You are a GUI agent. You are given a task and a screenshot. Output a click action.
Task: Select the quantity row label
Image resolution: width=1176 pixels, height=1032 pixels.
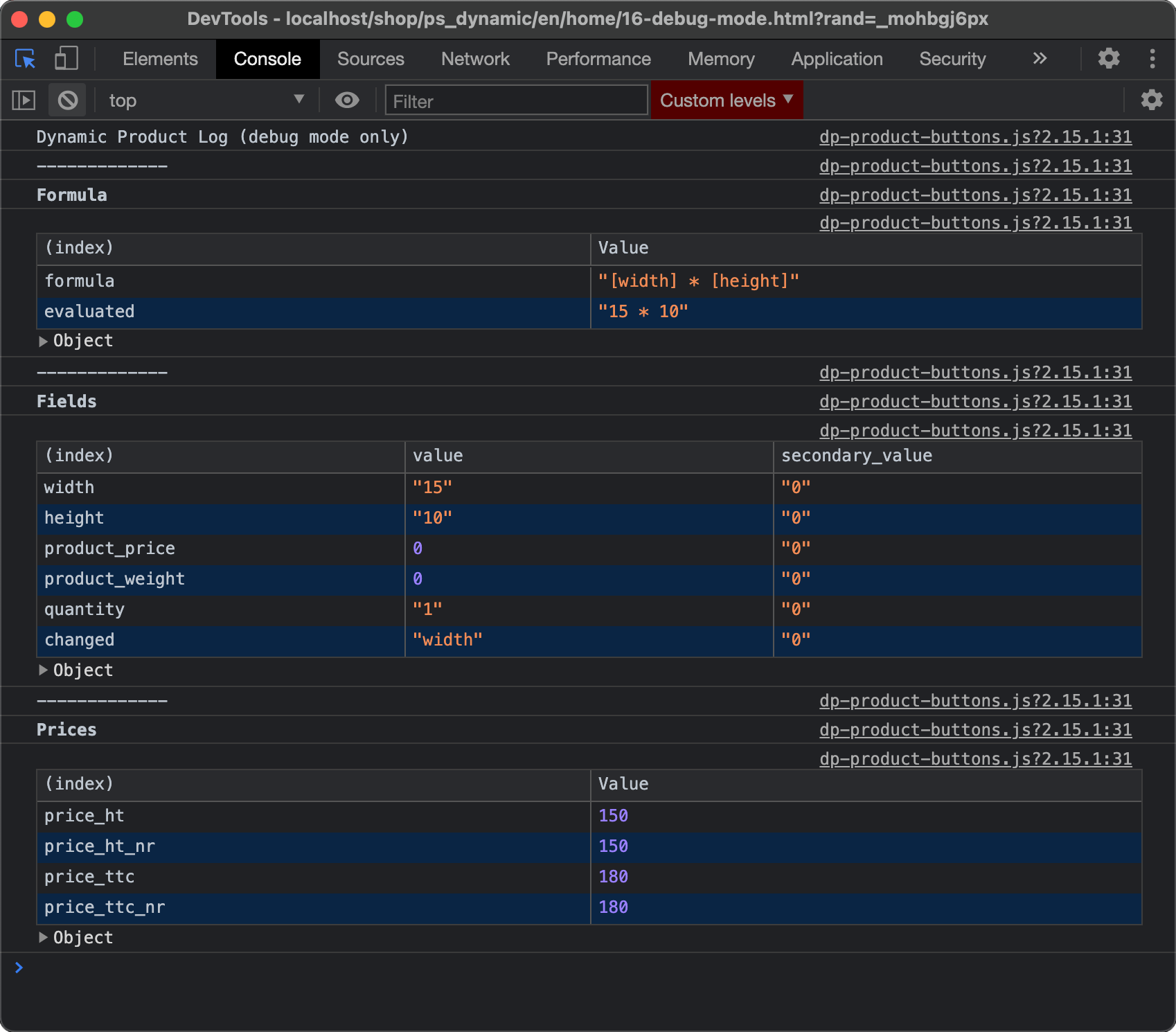[x=84, y=610]
